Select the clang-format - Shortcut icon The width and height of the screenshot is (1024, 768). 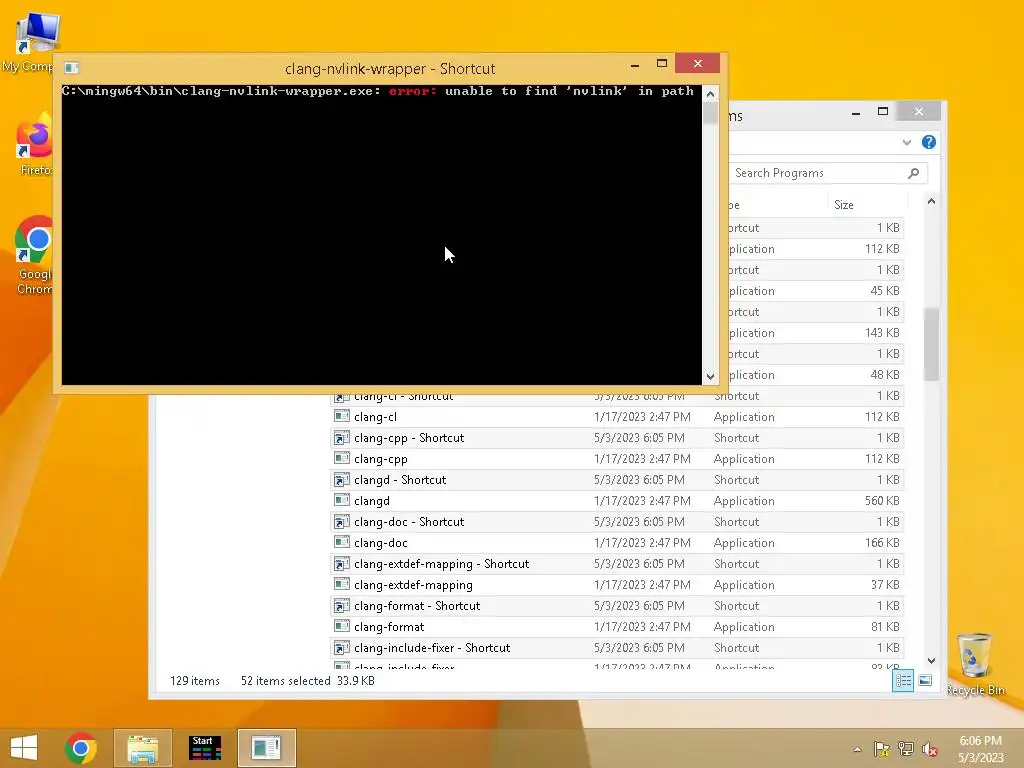341,606
